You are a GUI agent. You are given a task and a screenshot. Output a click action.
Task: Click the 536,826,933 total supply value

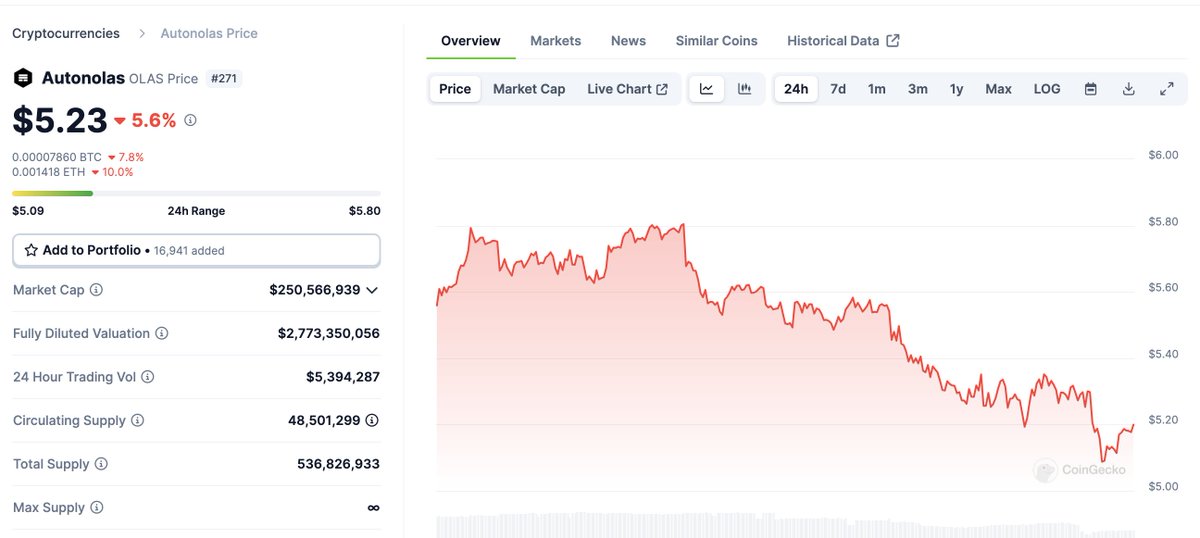pyautogui.click(x=338, y=464)
